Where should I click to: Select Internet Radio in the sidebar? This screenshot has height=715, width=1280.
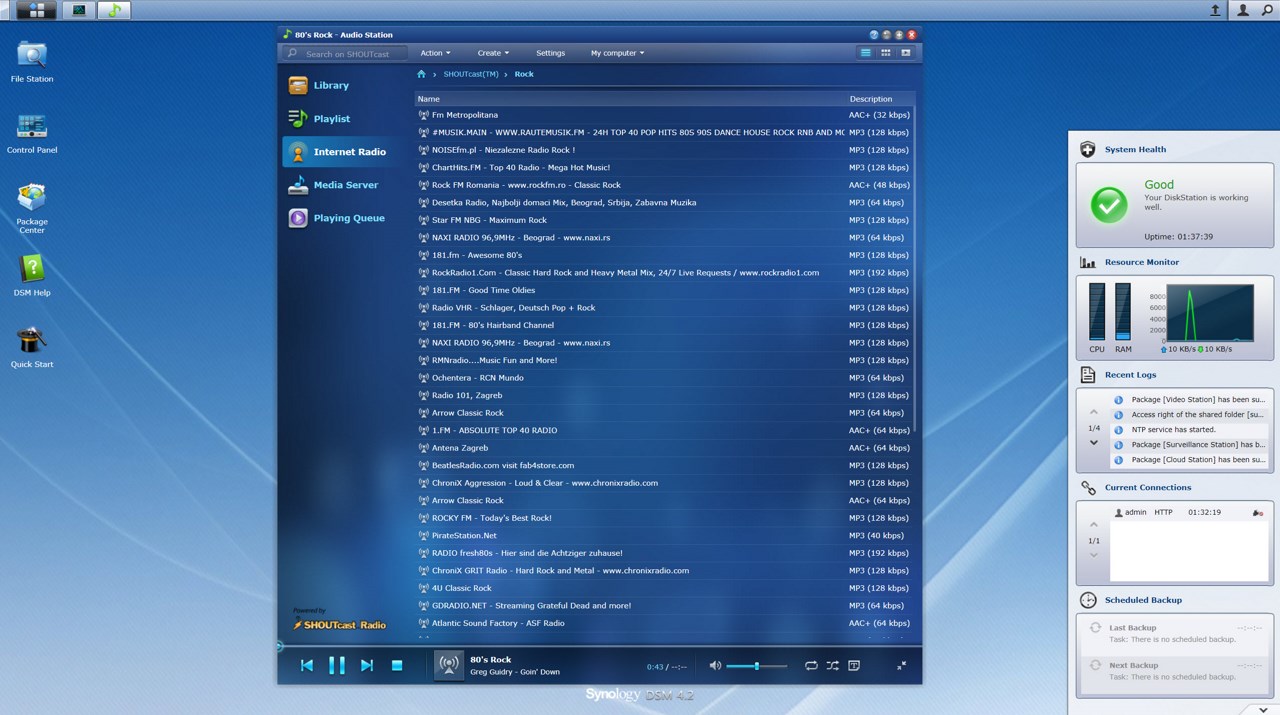click(340, 152)
